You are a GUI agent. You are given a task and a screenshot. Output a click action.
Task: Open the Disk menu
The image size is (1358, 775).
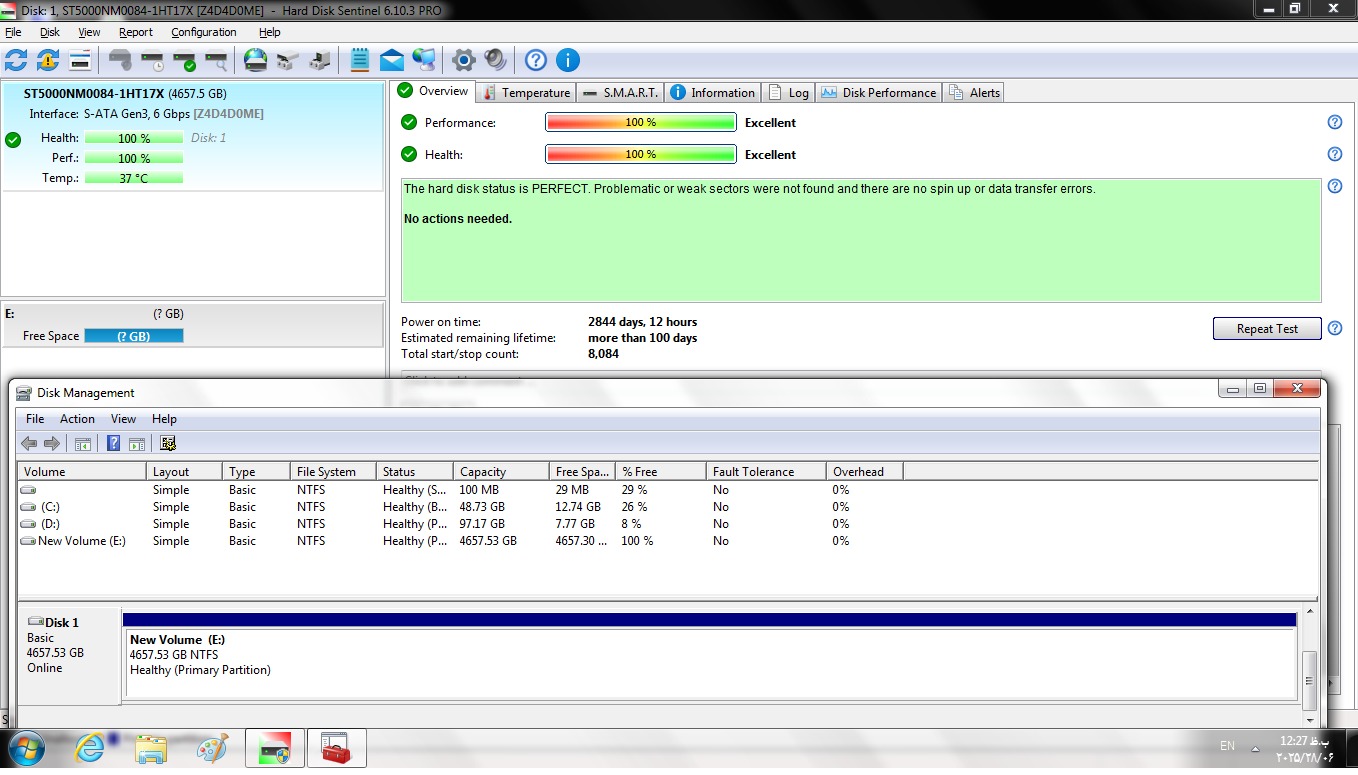coord(50,32)
